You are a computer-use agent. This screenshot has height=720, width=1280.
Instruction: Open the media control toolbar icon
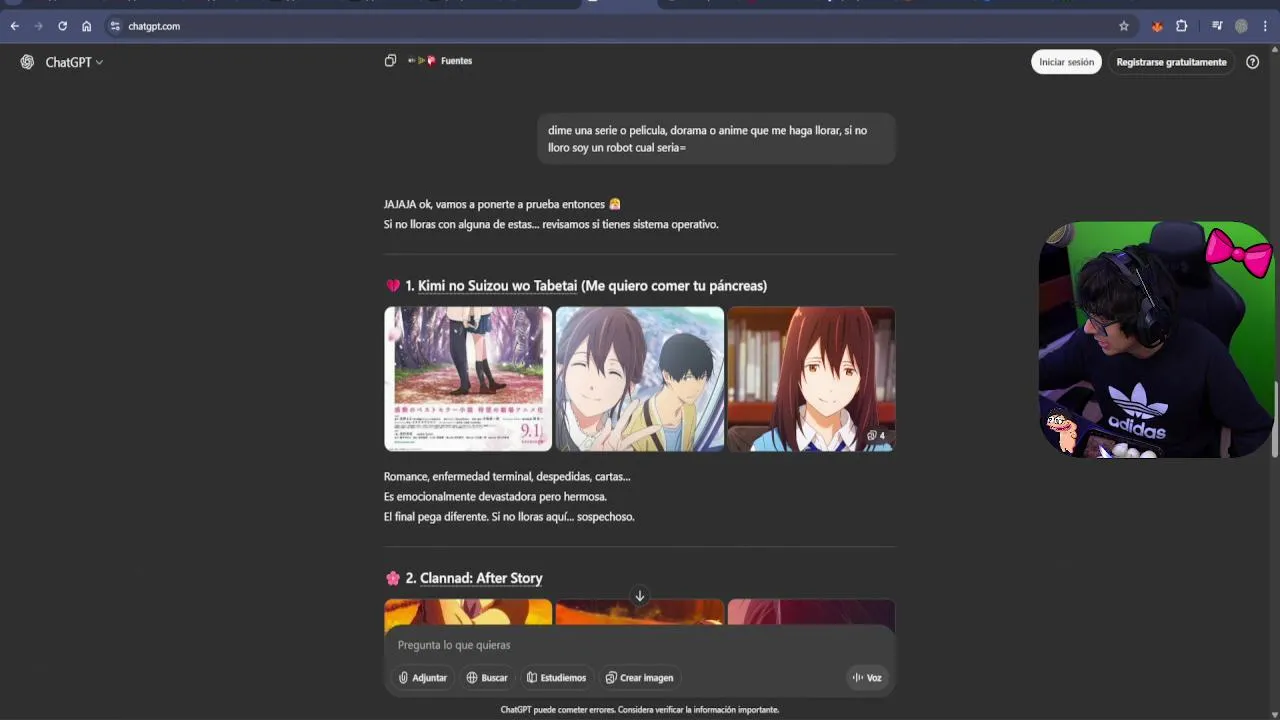pyautogui.click(x=1217, y=26)
